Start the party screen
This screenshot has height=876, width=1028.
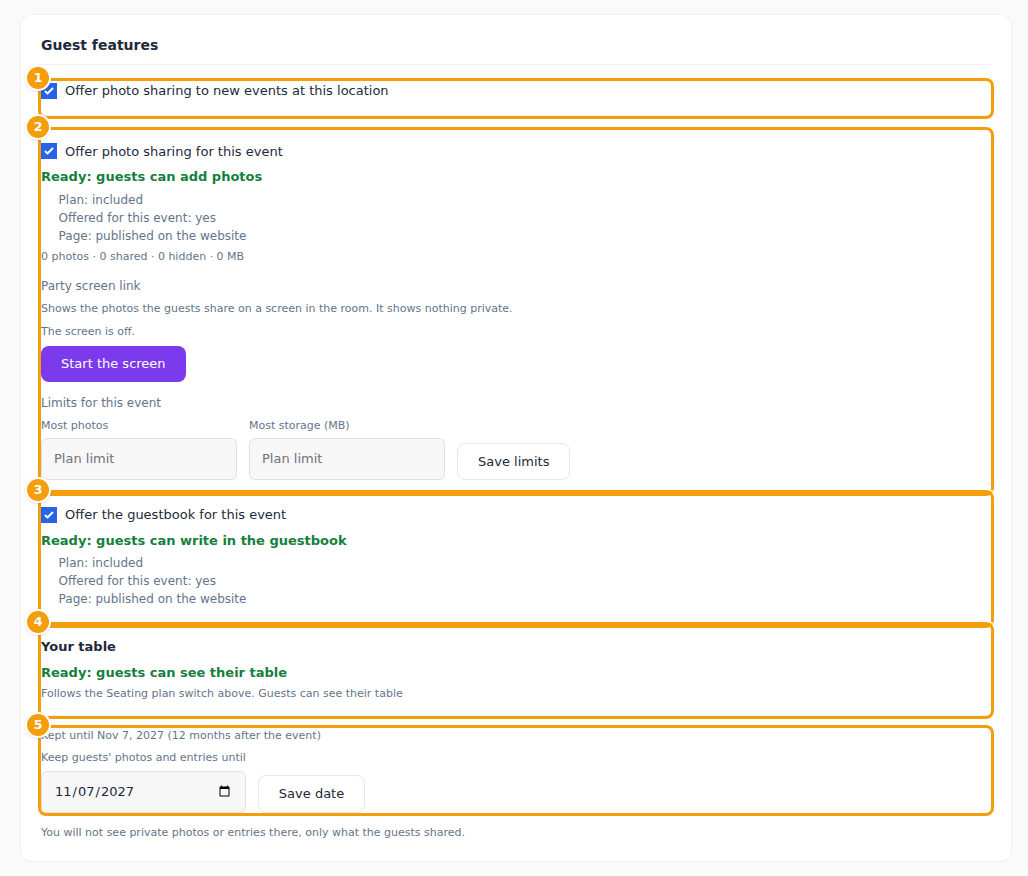(x=113, y=364)
